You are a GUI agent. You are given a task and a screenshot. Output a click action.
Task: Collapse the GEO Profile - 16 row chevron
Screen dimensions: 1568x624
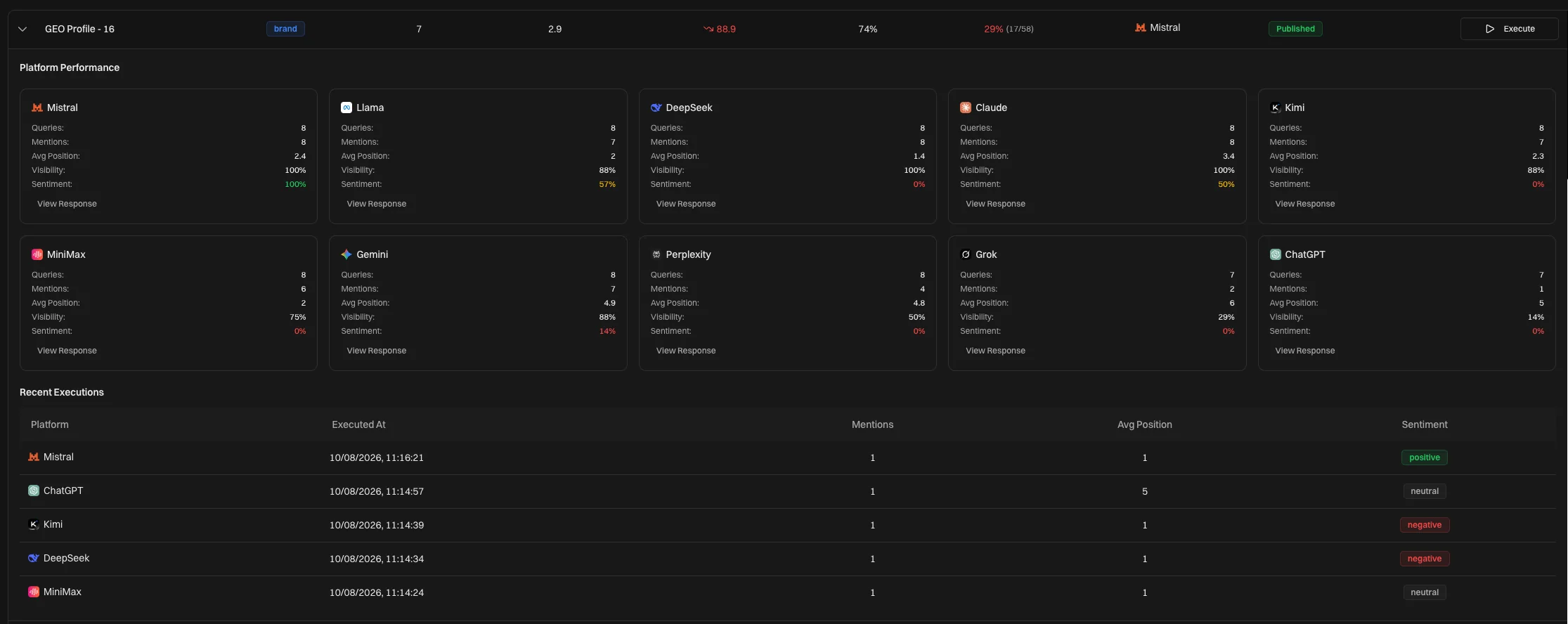22,29
